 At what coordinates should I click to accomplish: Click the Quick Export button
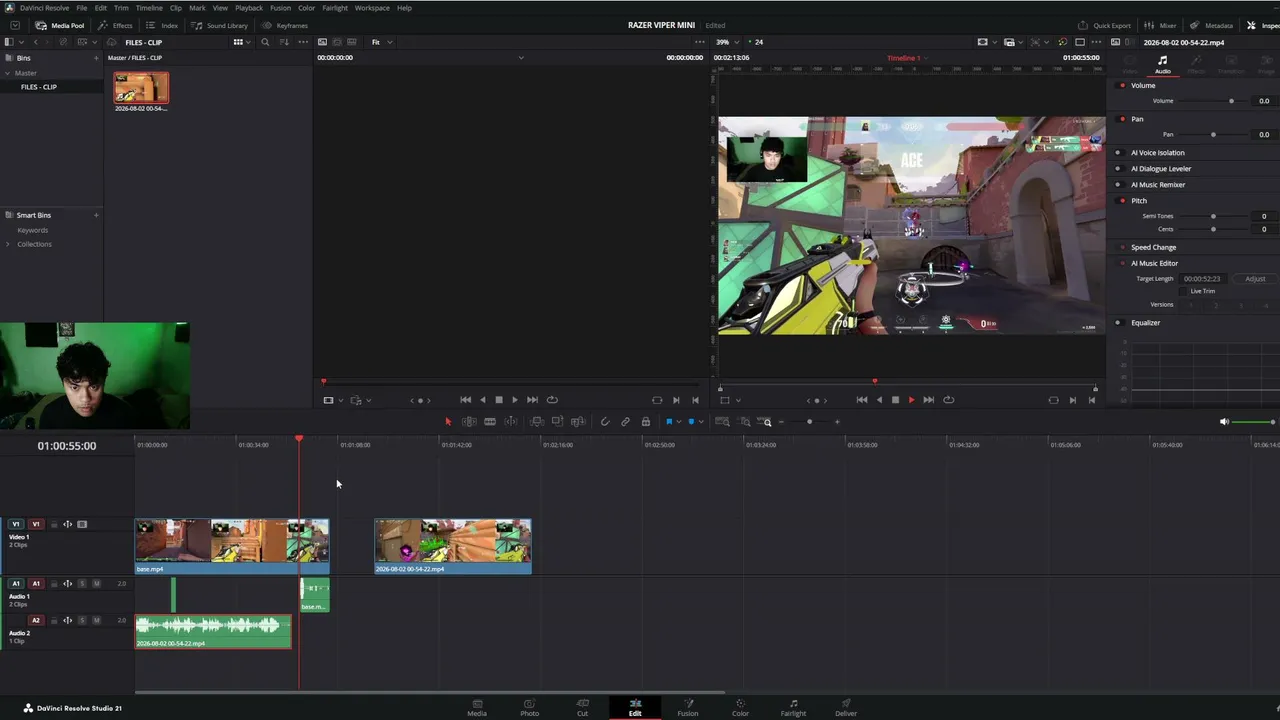click(x=1104, y=25)
